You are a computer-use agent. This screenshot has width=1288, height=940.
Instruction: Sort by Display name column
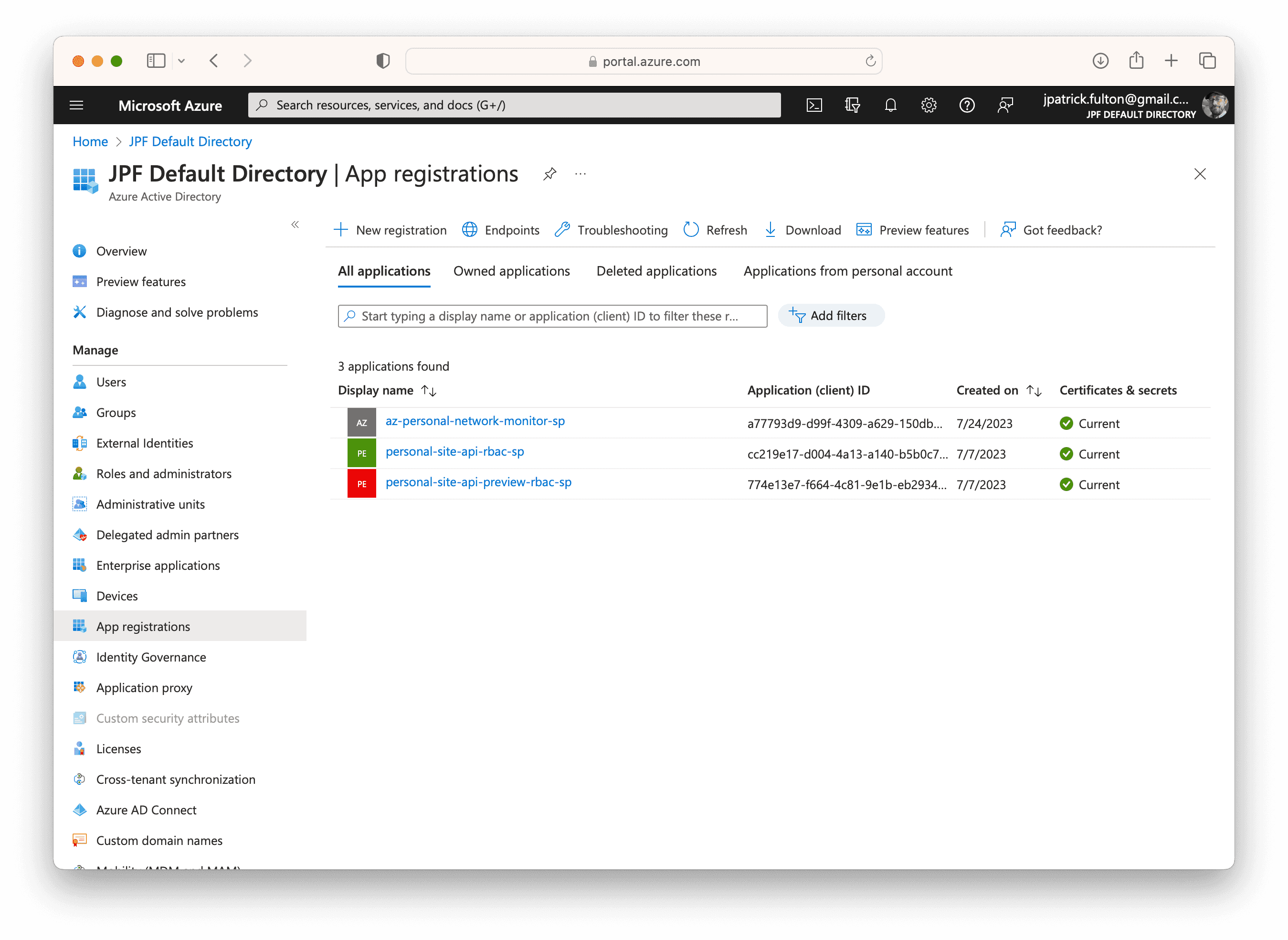point(387,390)
